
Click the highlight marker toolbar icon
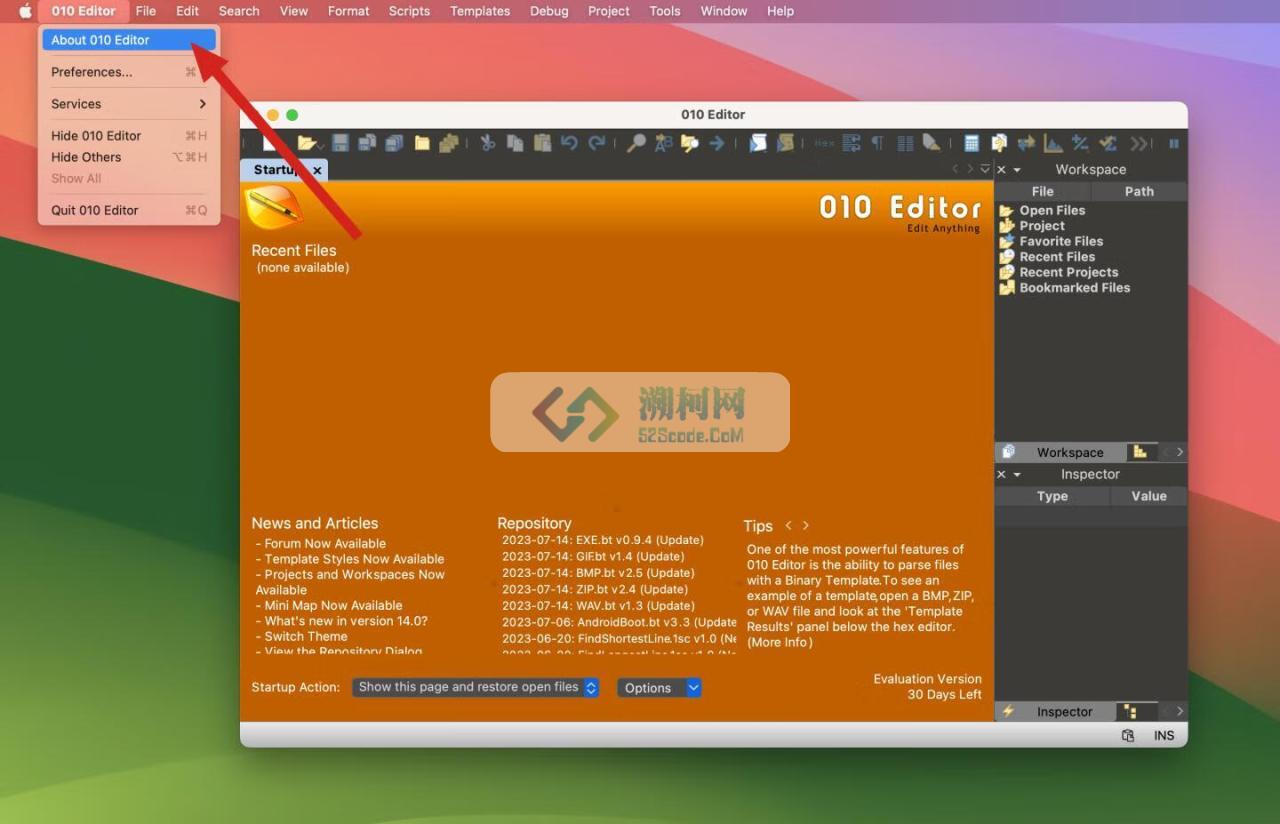coord(931,143)
